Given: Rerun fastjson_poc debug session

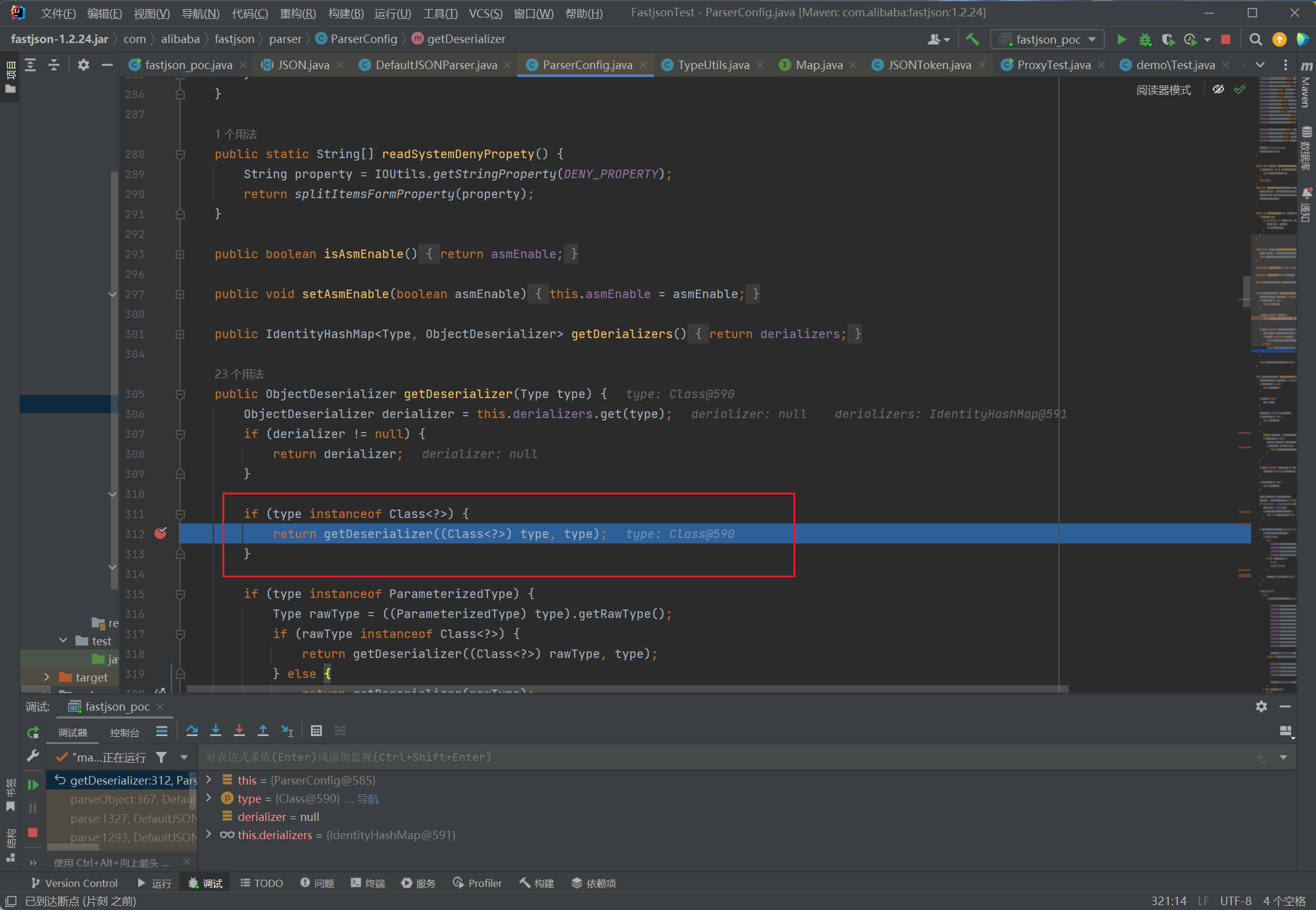Looking at the screenshot, I should 33,732.
